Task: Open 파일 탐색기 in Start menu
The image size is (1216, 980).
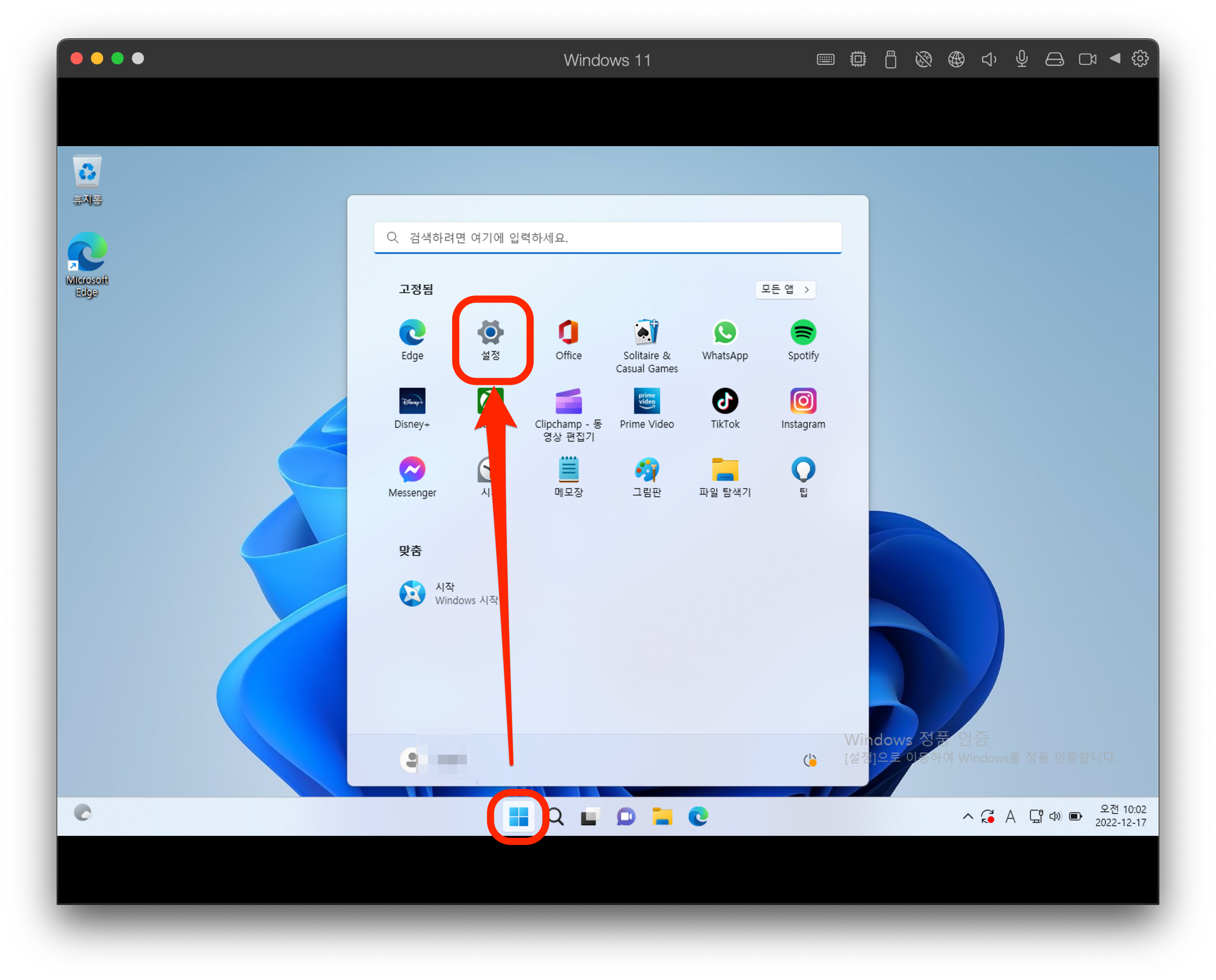Action: (725, 477)
